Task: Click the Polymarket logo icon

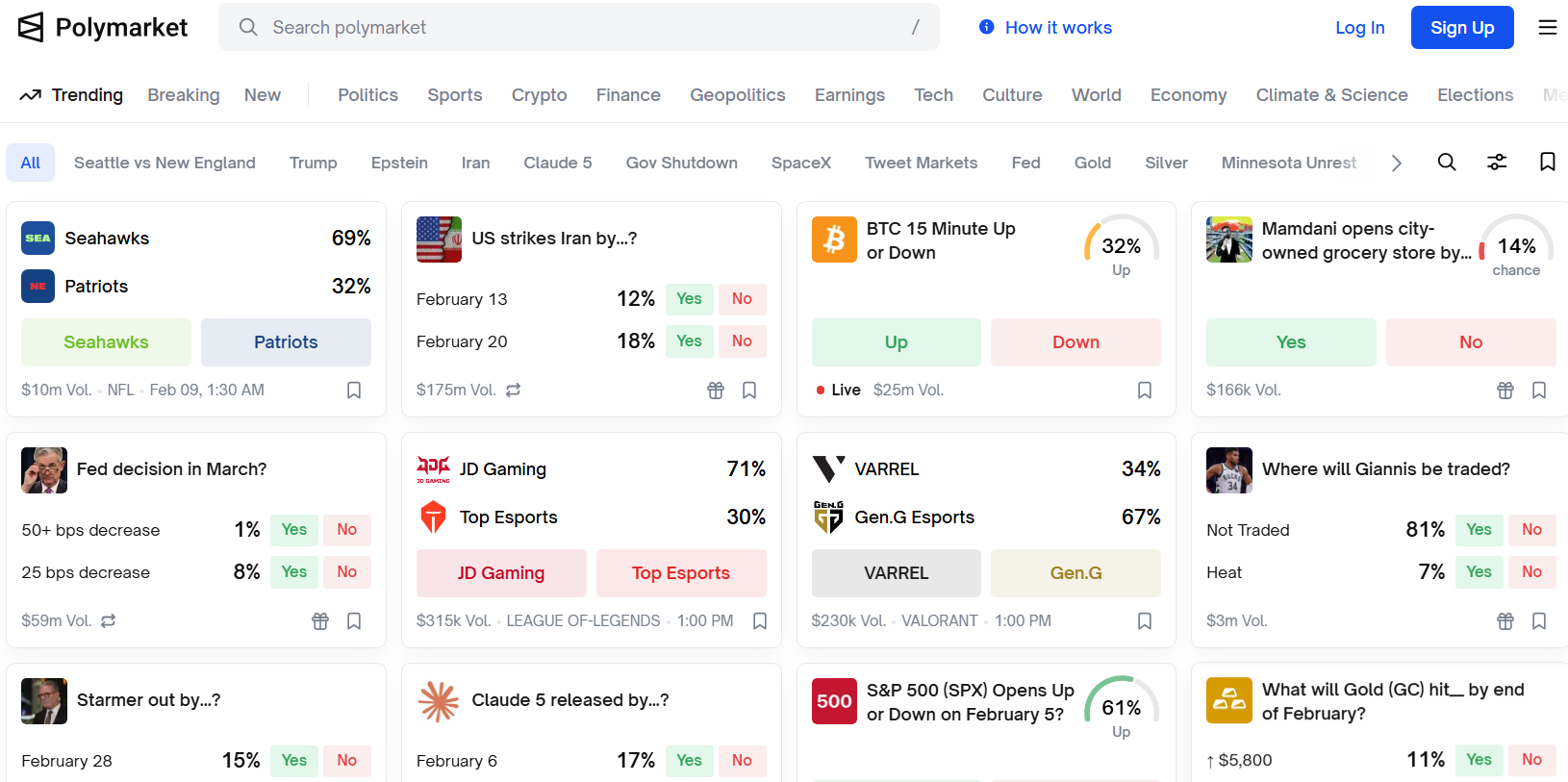Action: tap(31, 28)
